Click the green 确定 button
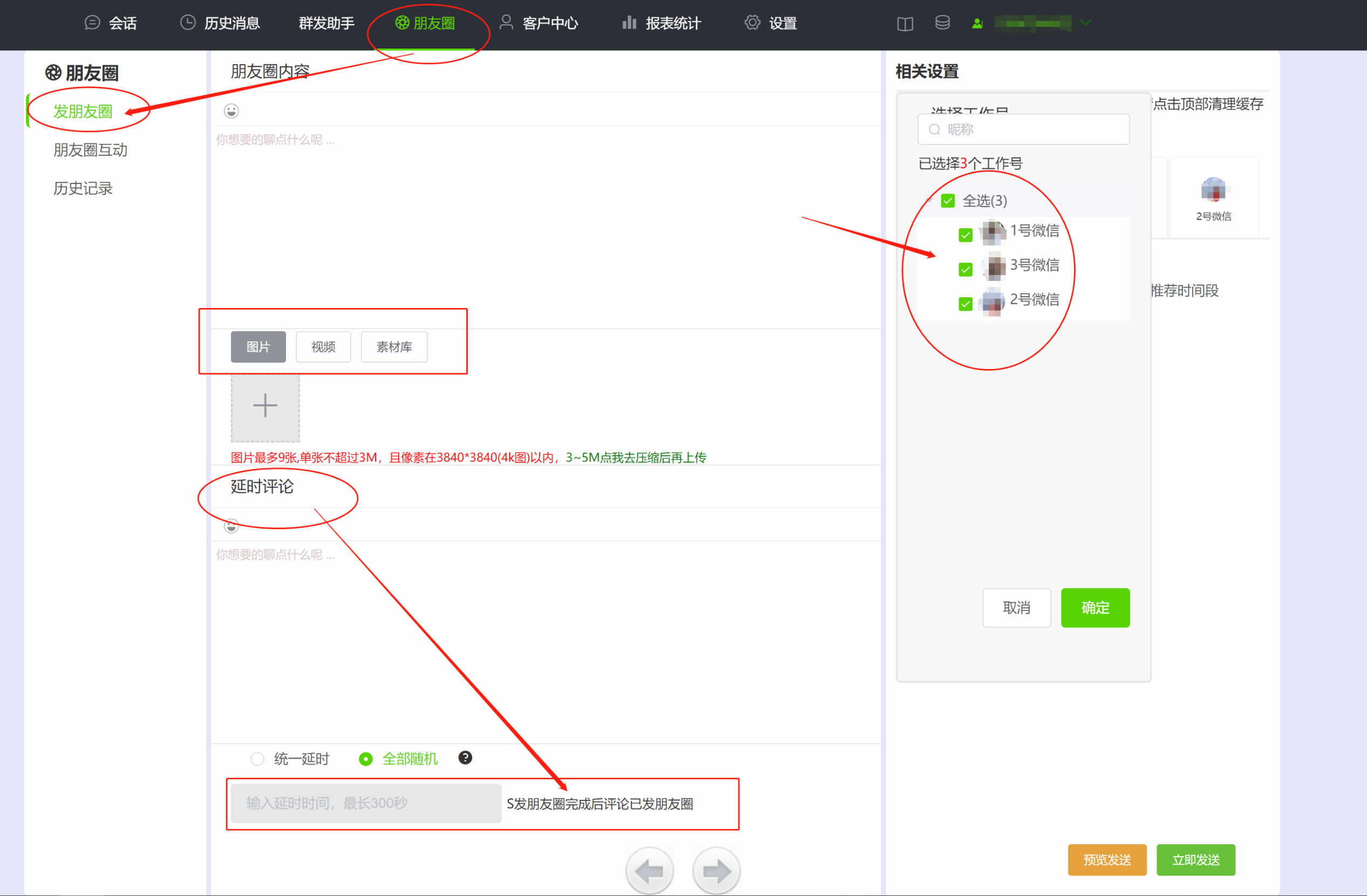1367x896 pixels. 1095,607
